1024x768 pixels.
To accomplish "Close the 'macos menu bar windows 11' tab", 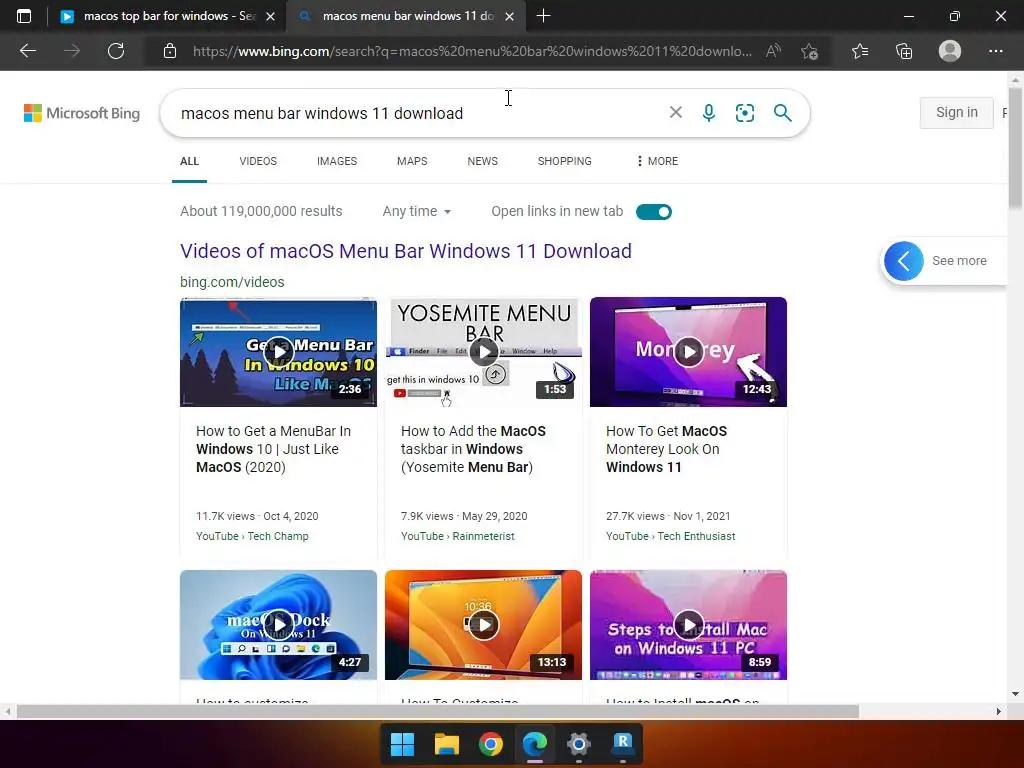I will pos(510,16).
